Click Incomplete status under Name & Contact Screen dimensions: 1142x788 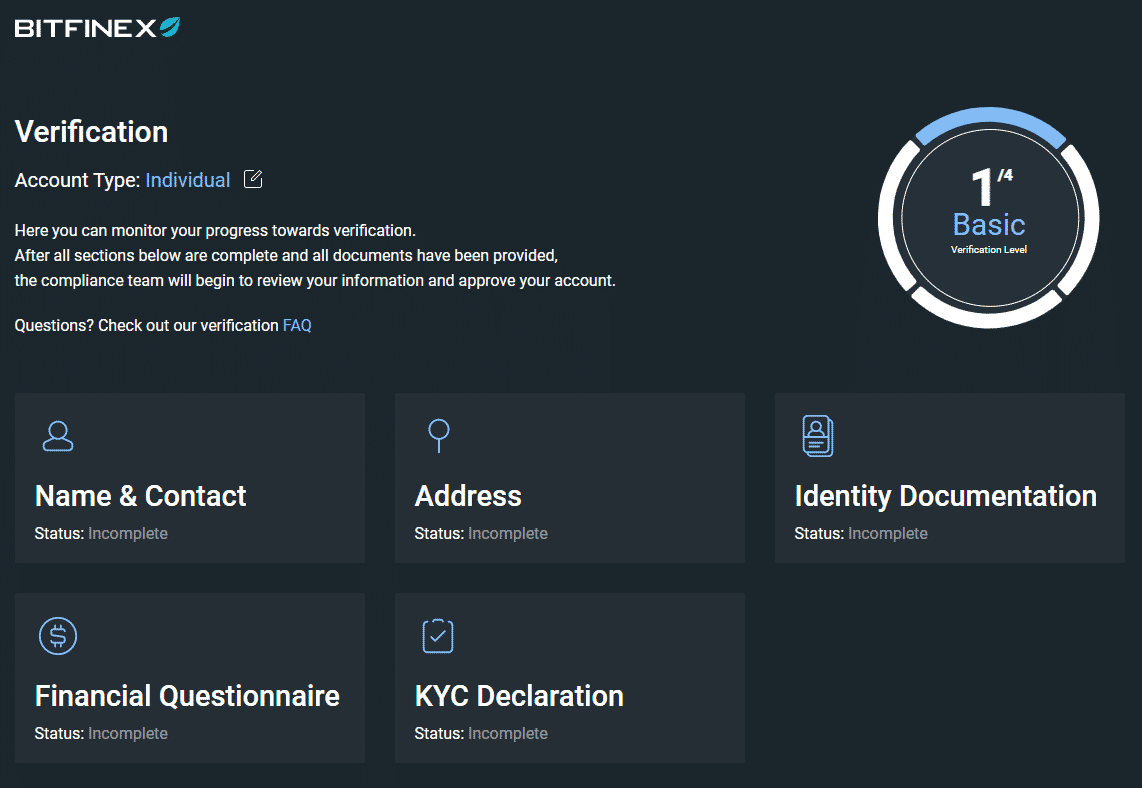click(128, 534)
